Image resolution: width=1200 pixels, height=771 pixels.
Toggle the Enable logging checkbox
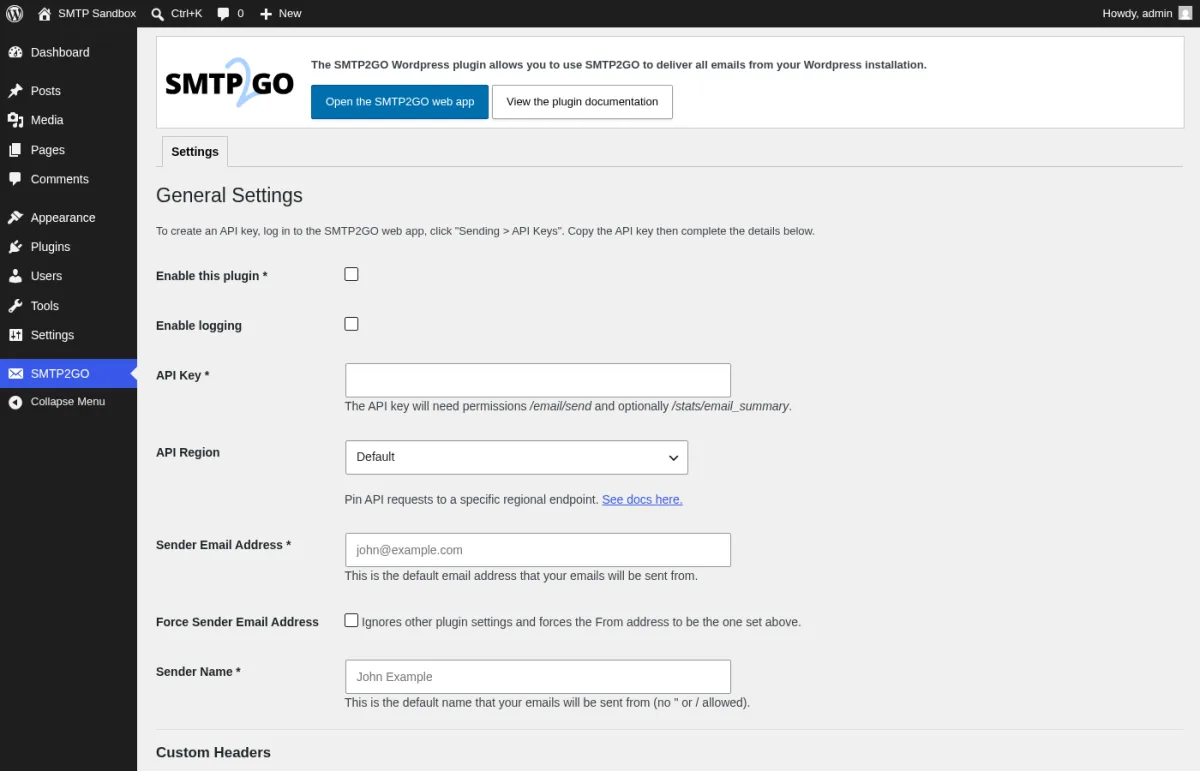(351, 324)
